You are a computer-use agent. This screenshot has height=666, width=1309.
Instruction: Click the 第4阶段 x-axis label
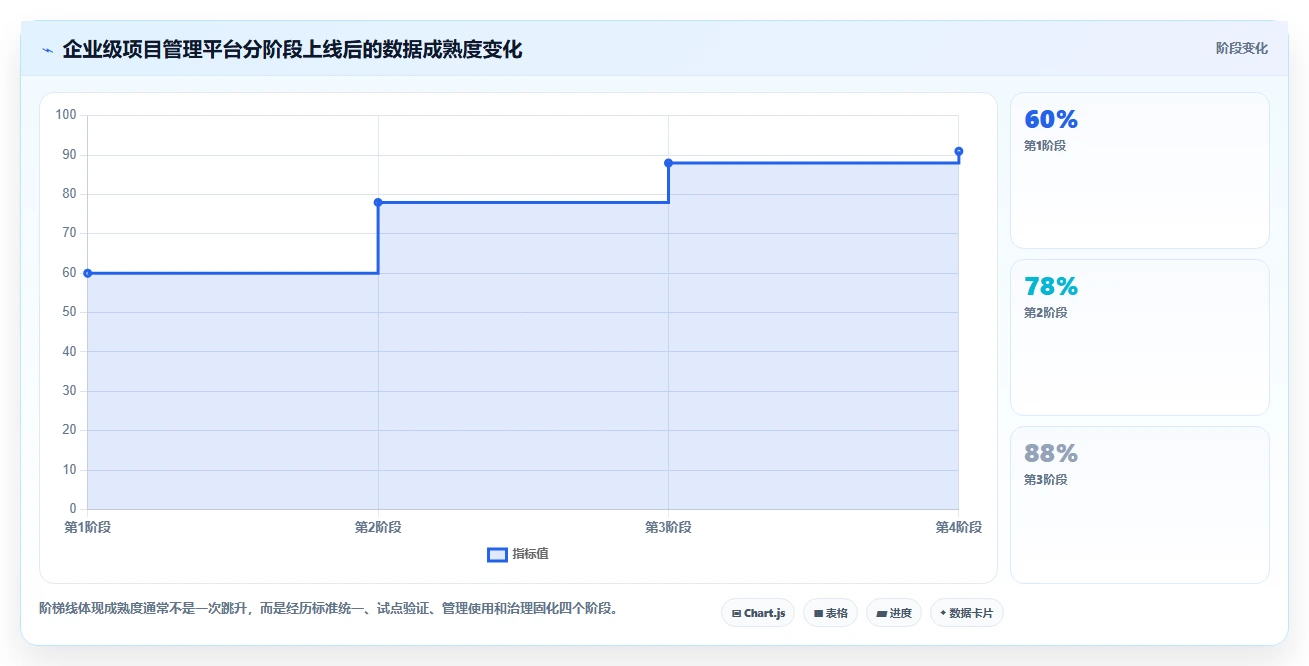coord(958,528)
